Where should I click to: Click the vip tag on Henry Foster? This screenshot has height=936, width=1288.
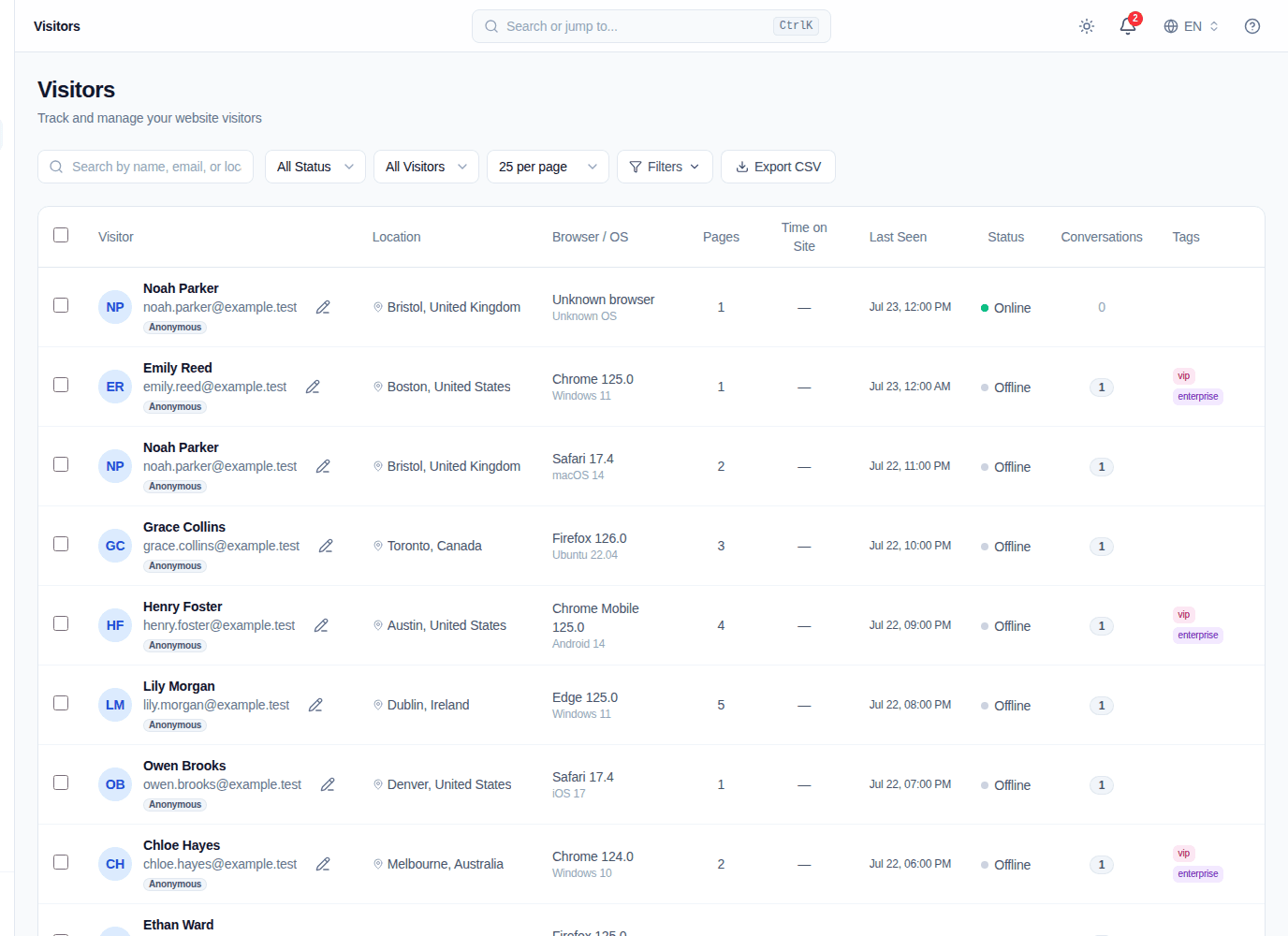coord(1184,615)
